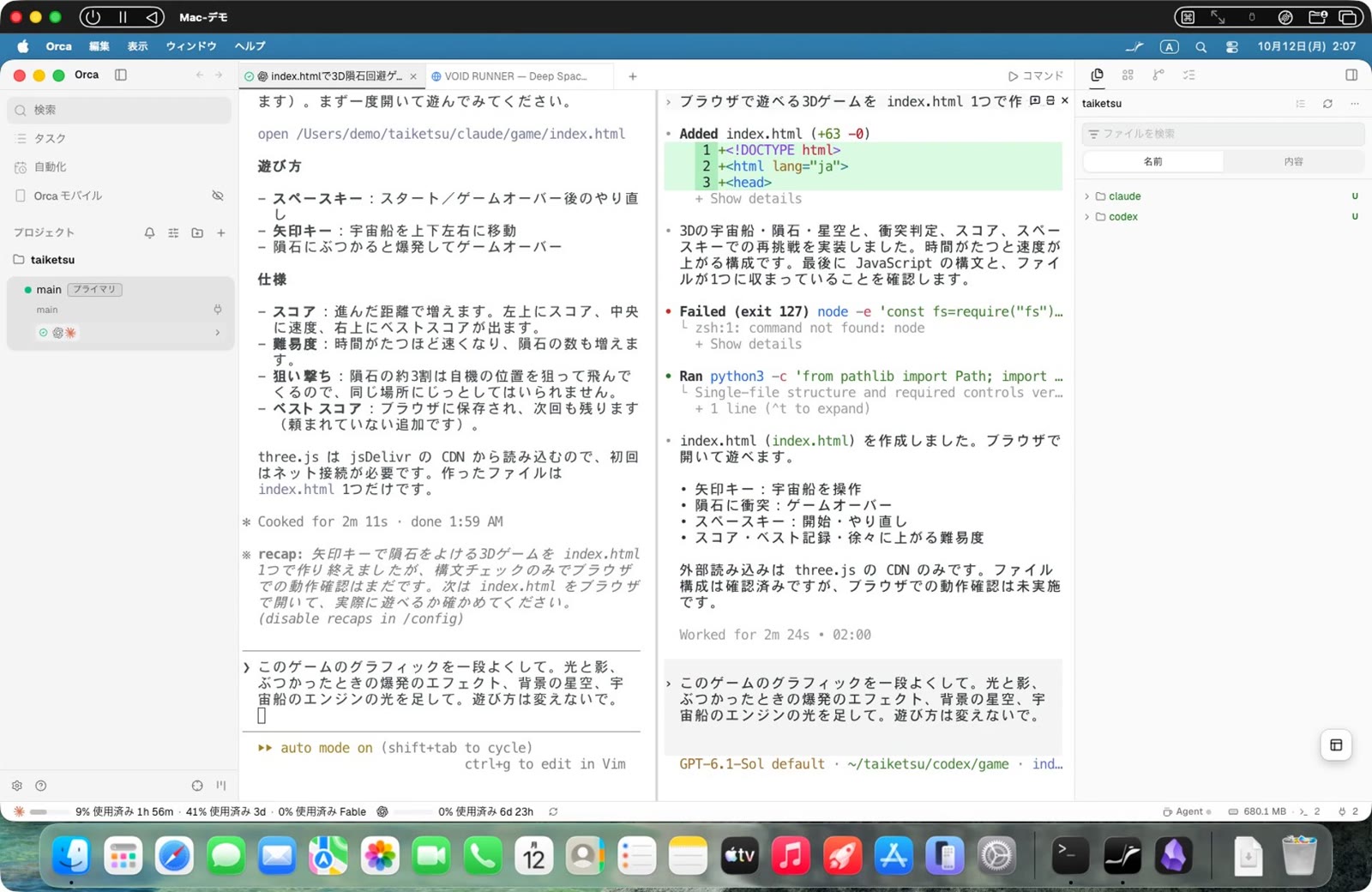Open settings gear at the sidebar bottom
This screenshot has width=1372, height=892.
17,786
